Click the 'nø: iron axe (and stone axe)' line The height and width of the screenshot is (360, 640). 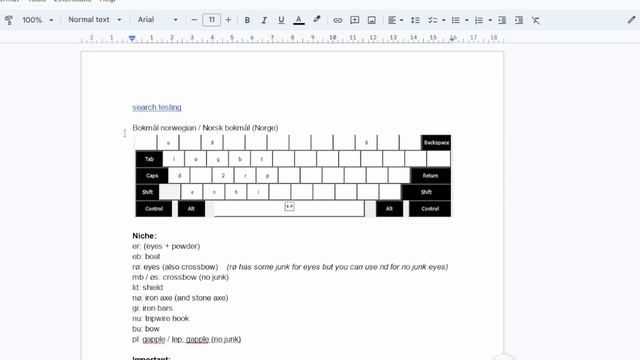pyautogui.click(x=180, y=298)
